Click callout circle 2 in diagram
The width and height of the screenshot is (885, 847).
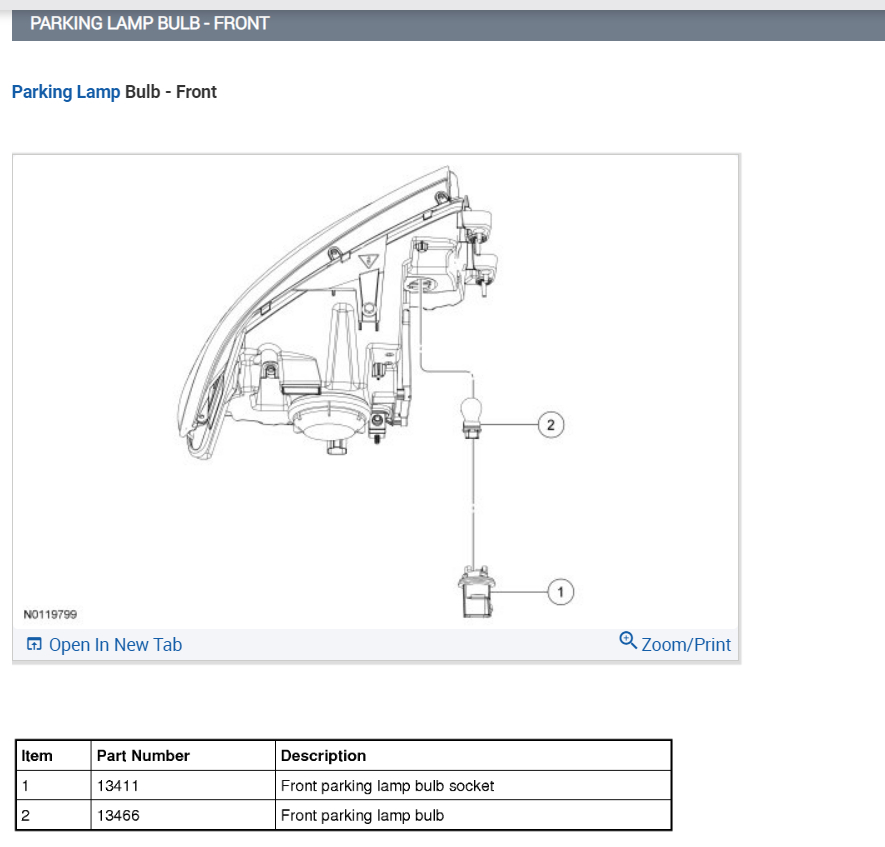(551, 425)
